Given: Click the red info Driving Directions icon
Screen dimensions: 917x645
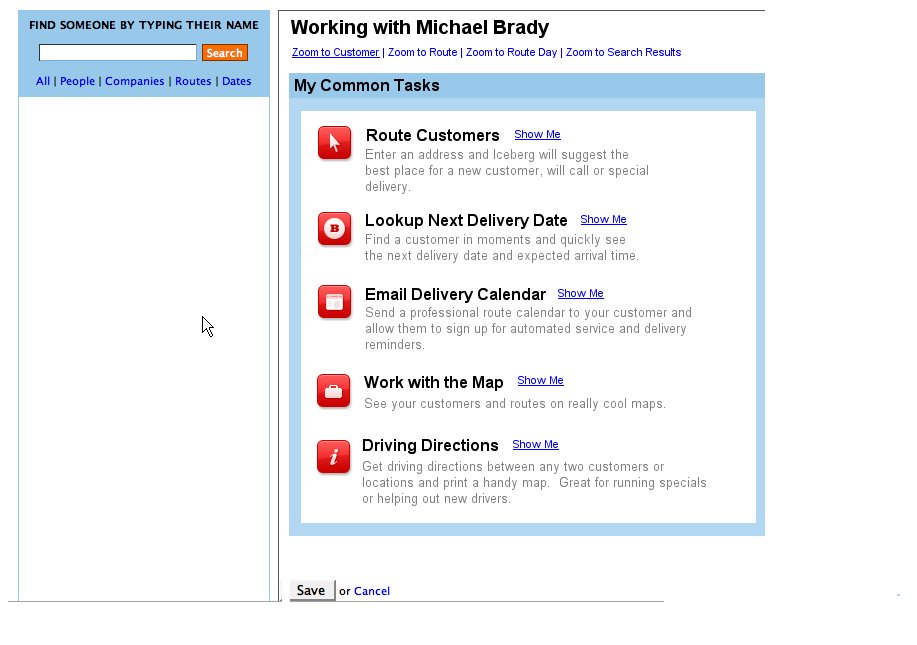Looking at the screenshot, I should click(x=333, y=457).
